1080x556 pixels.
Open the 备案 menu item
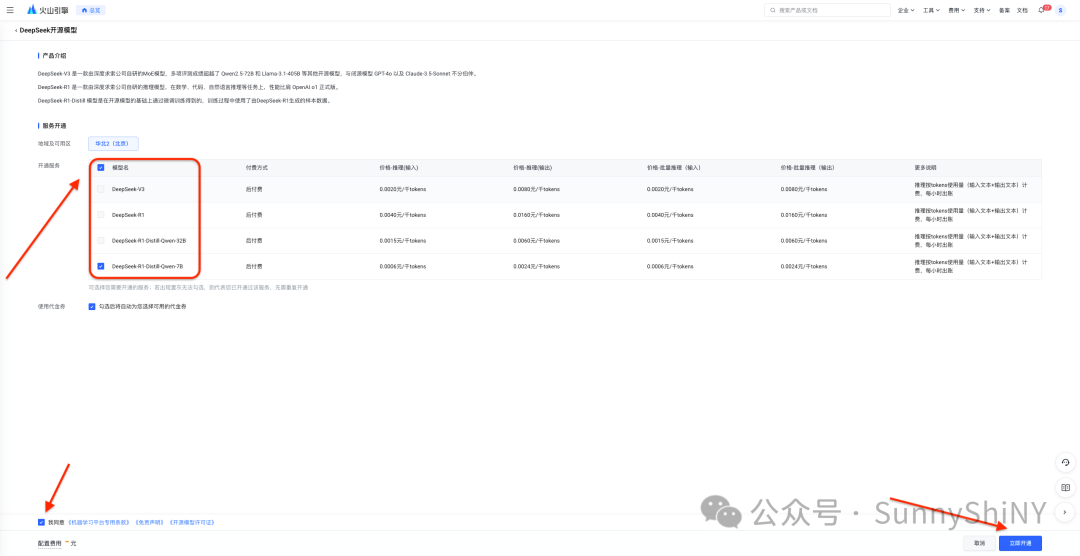coord(1004,10)
